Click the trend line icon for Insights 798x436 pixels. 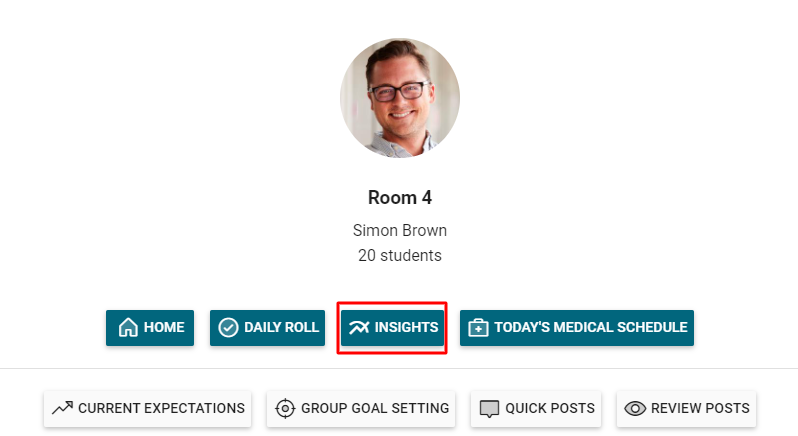coord(359,328)
